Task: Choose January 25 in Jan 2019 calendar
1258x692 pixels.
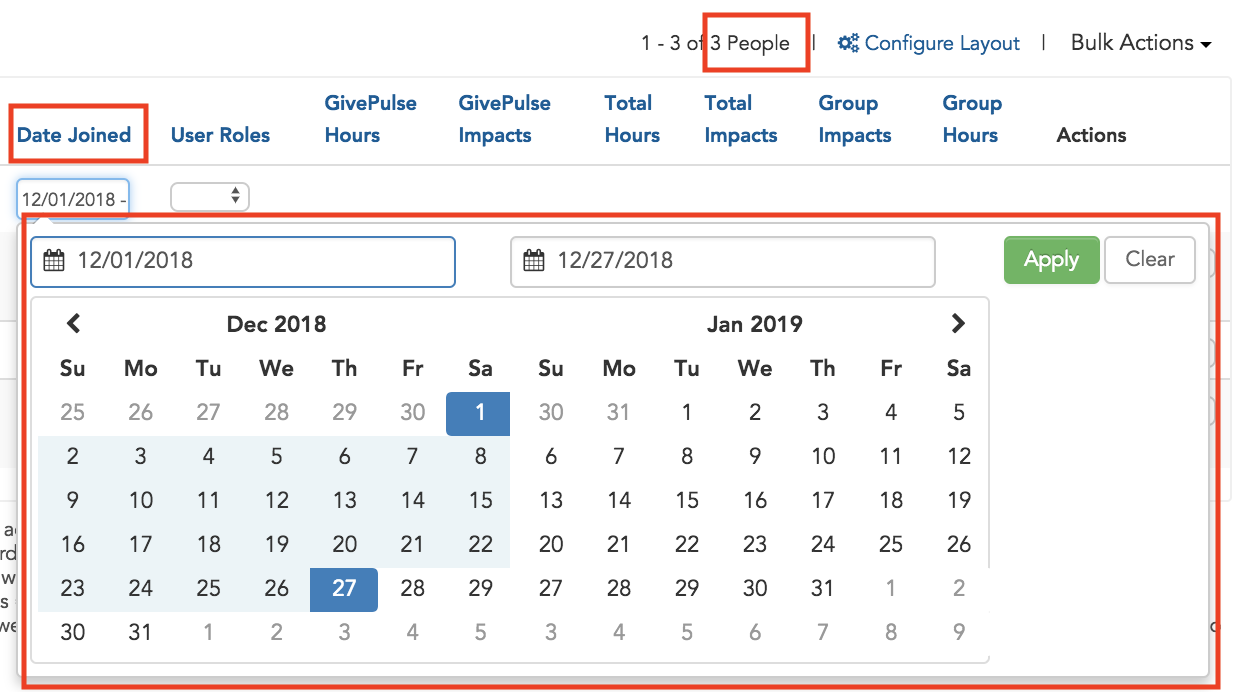Action: pos(891,545)
